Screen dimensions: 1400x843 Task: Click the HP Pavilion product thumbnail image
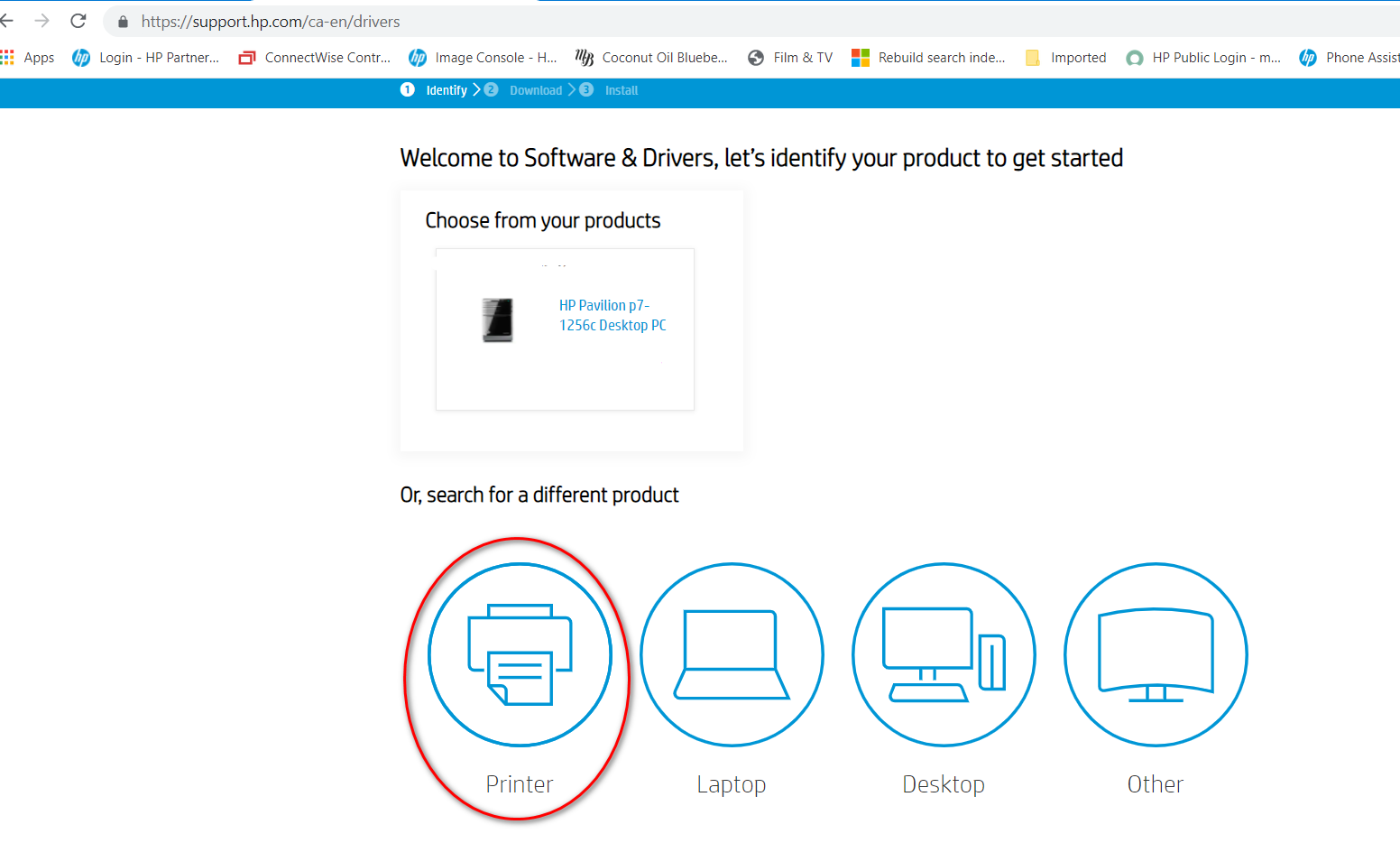498,320
